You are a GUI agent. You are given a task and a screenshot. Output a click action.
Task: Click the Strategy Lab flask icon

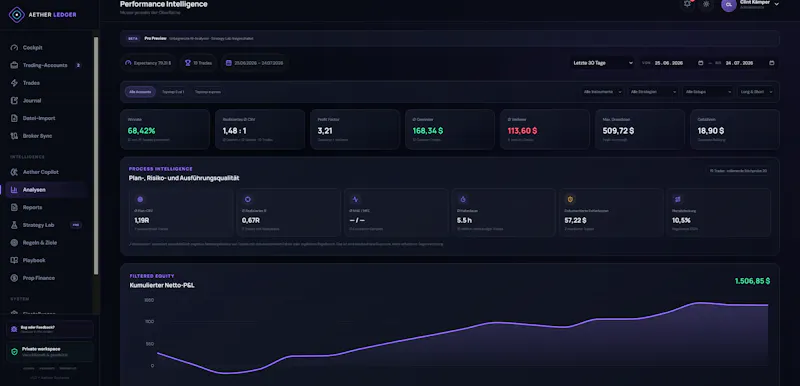point(14,225)
